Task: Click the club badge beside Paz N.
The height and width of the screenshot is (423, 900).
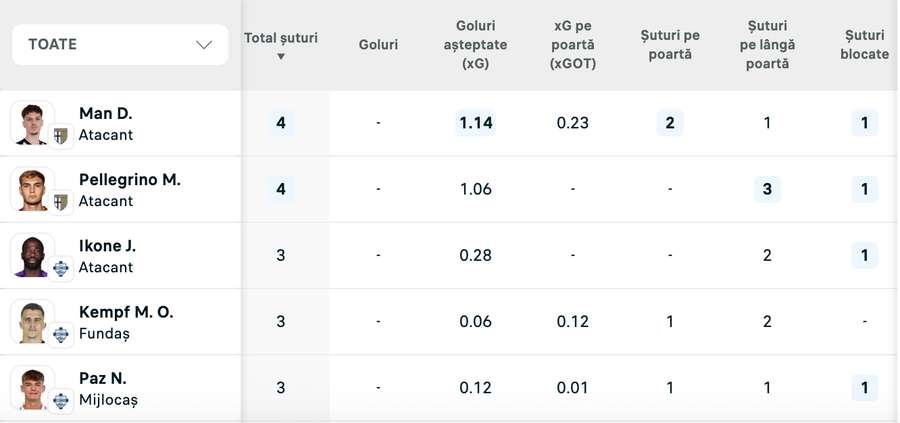Action: (x=60, y=401)
